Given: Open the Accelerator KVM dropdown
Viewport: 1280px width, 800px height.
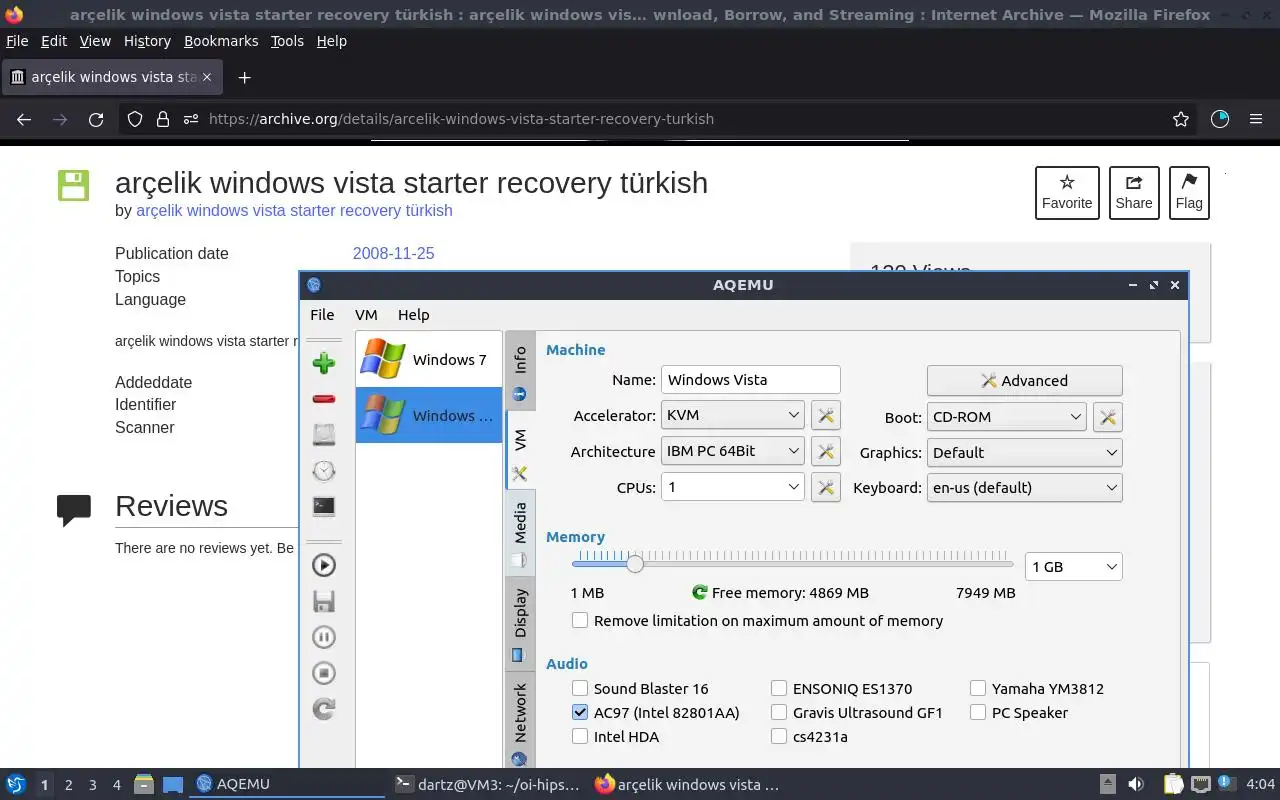Looking at the screenshot, I should click(x=733, y=415).
